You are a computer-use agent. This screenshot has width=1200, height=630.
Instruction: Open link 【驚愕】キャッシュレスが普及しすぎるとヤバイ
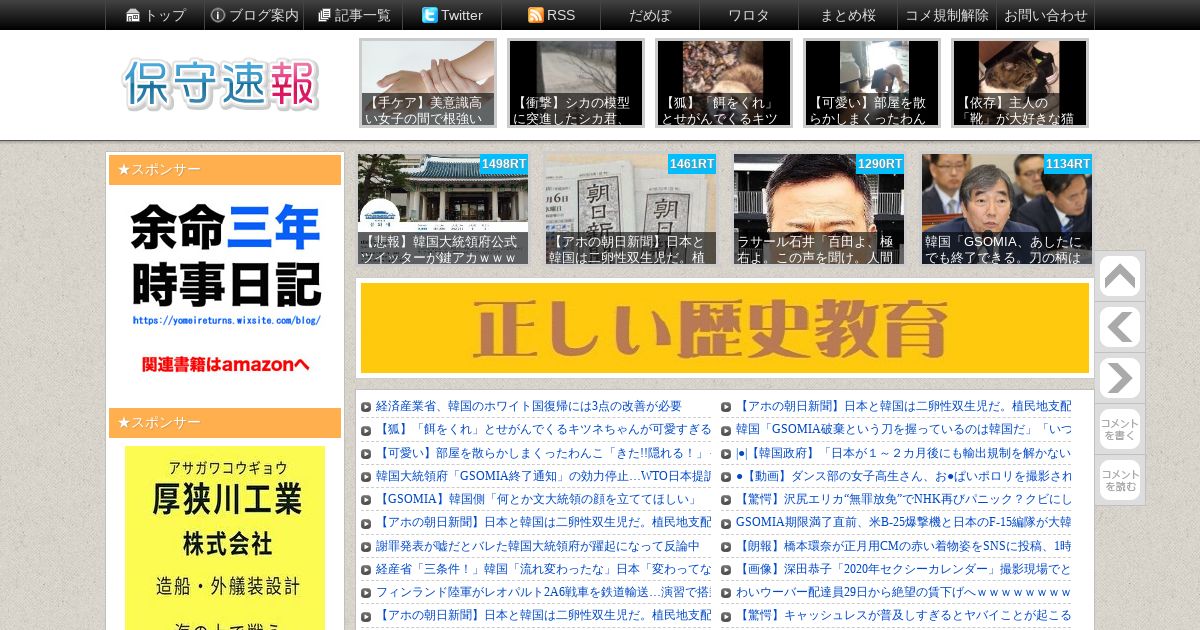pyautogui.click(x=903, y=615)
